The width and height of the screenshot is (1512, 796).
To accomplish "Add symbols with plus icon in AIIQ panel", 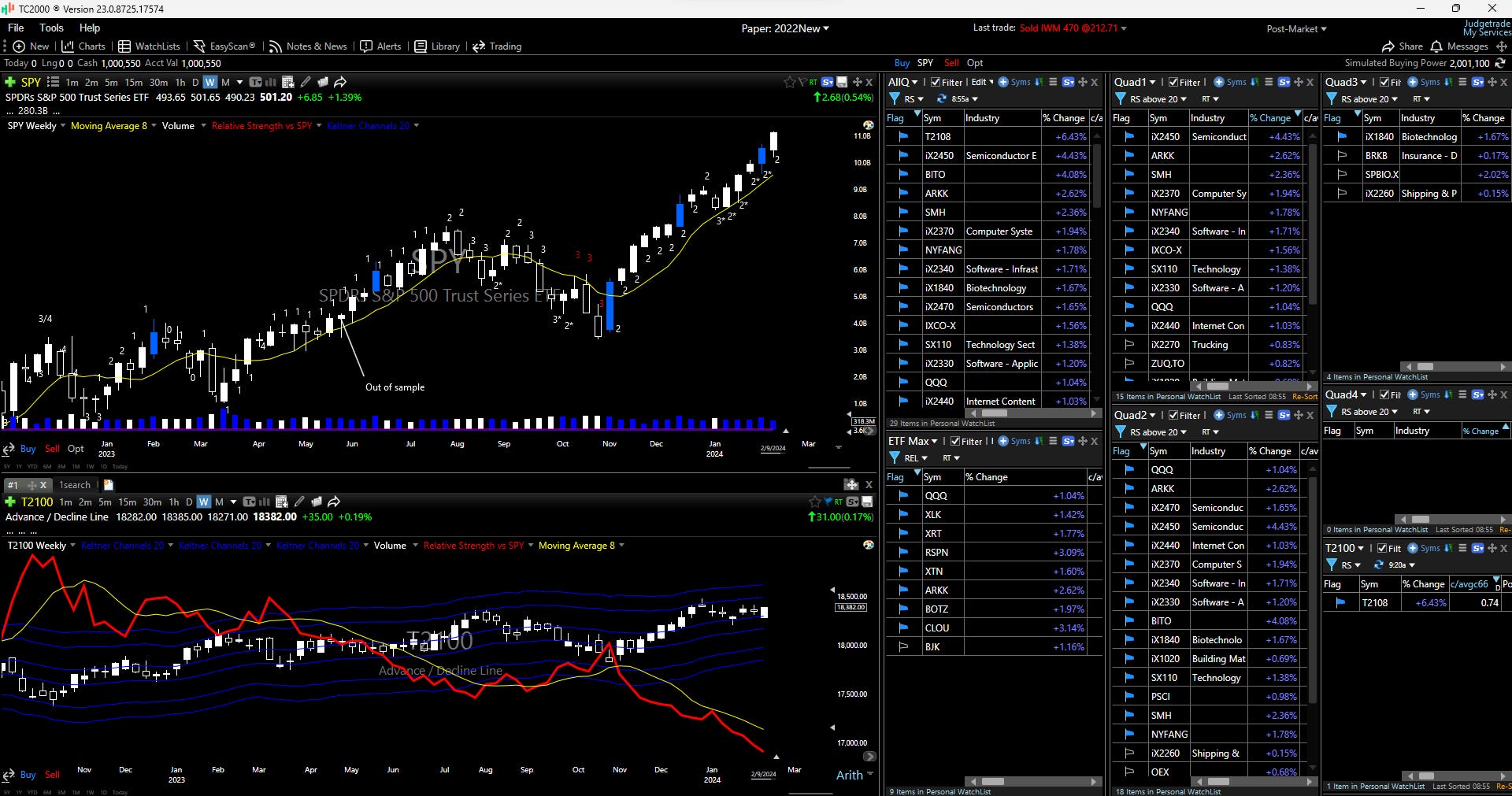I will pyautogui.click(x=1003, y=82).
